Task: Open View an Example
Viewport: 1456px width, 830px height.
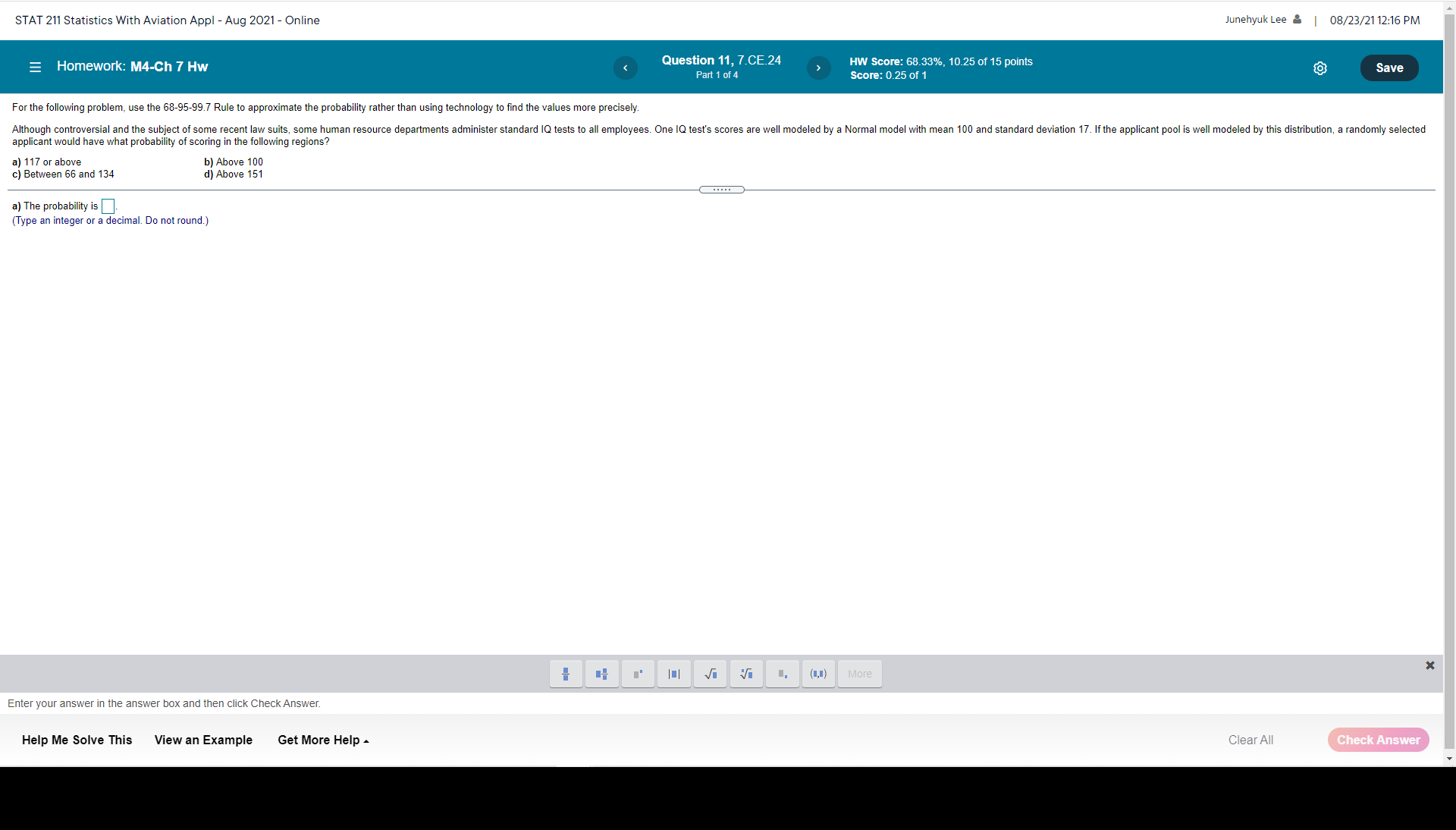Action: click(202, 740)
